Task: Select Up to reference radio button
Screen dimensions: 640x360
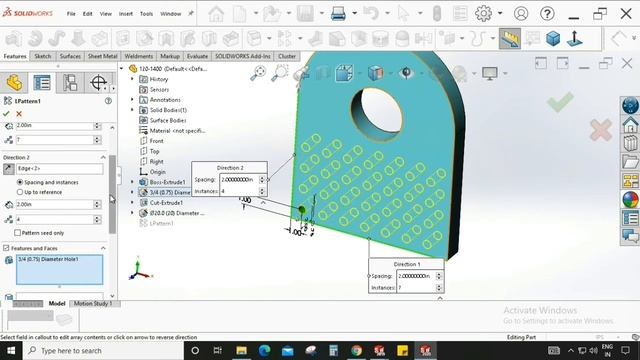Action: pos(20,192)
